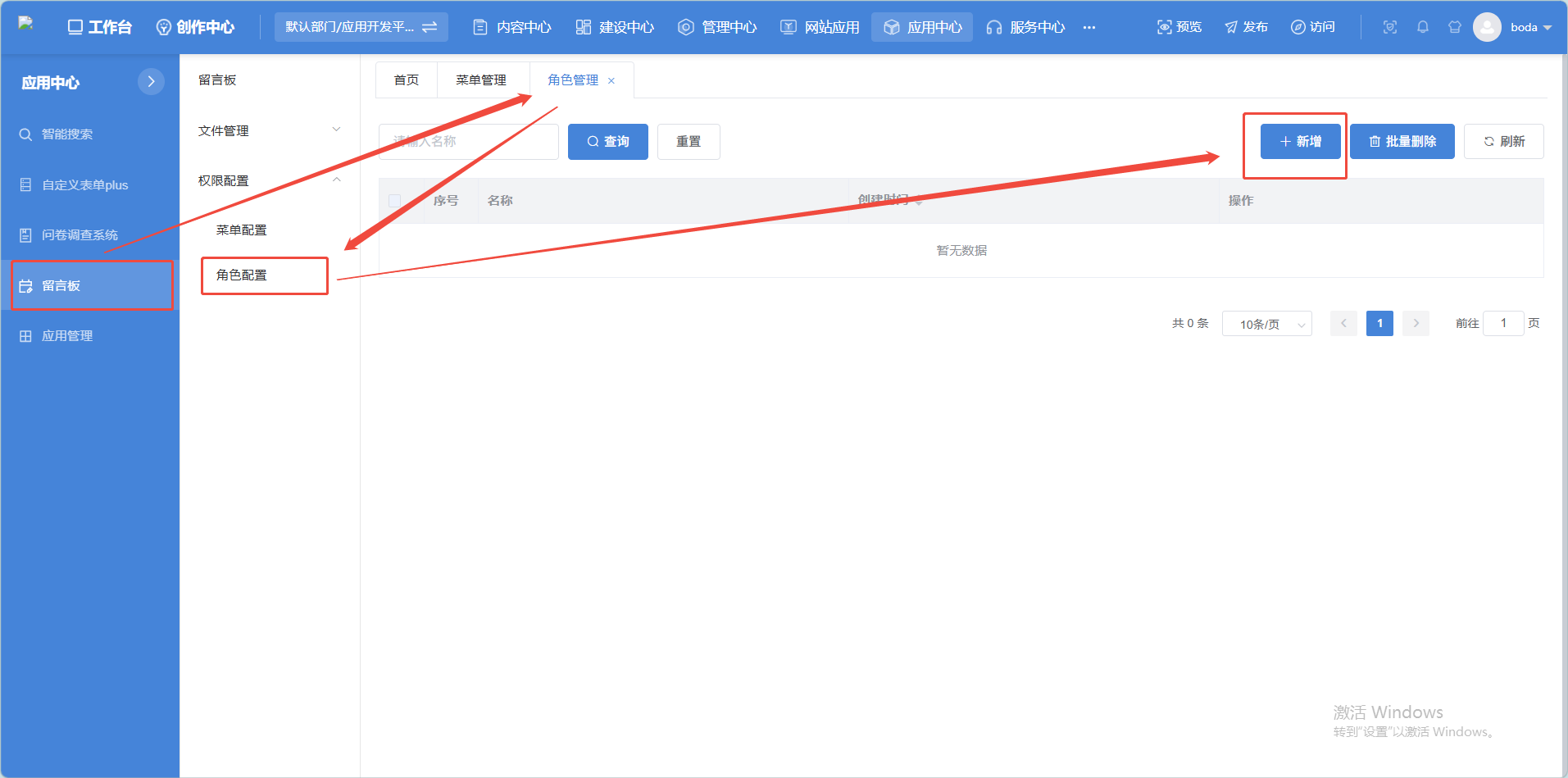Image resolution: width=1568 pixels, height=778 pixels.
Task: Expand the 文件管理 submenu
Action: point(269,130)
